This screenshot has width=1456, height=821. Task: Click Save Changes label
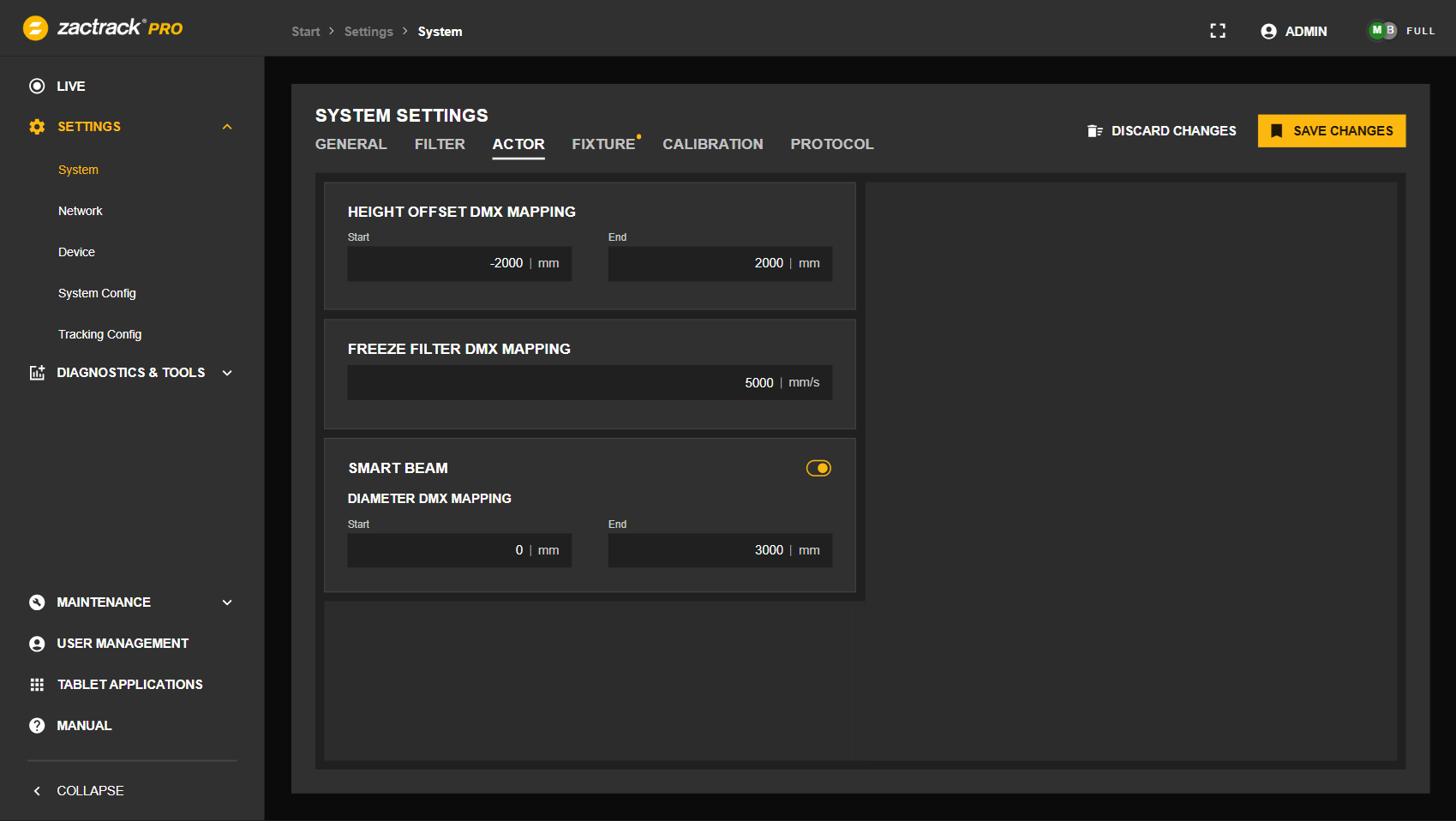(1343, 131)
